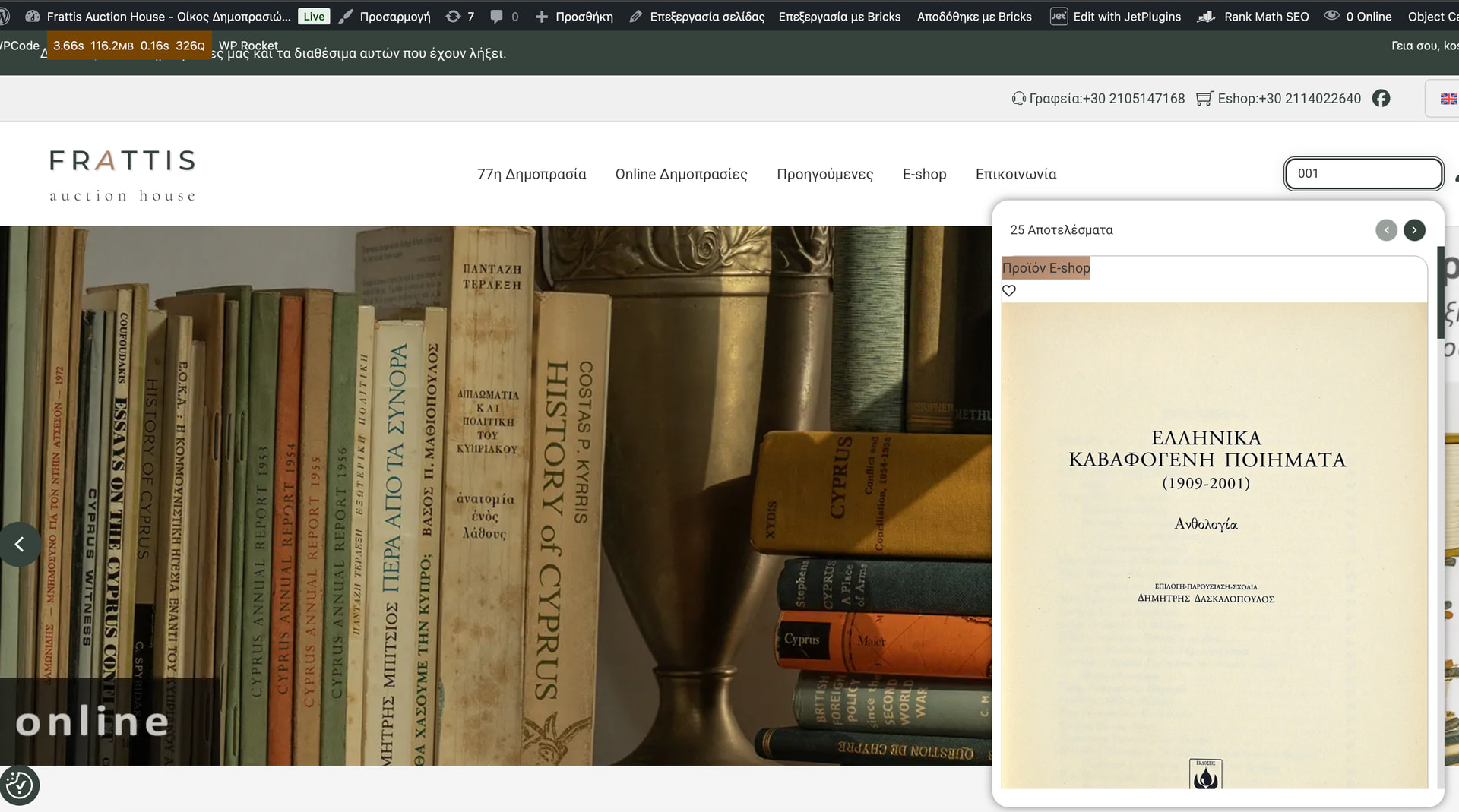
Task: Click the slider previous arrow on hero image
Action: point(20,544)
